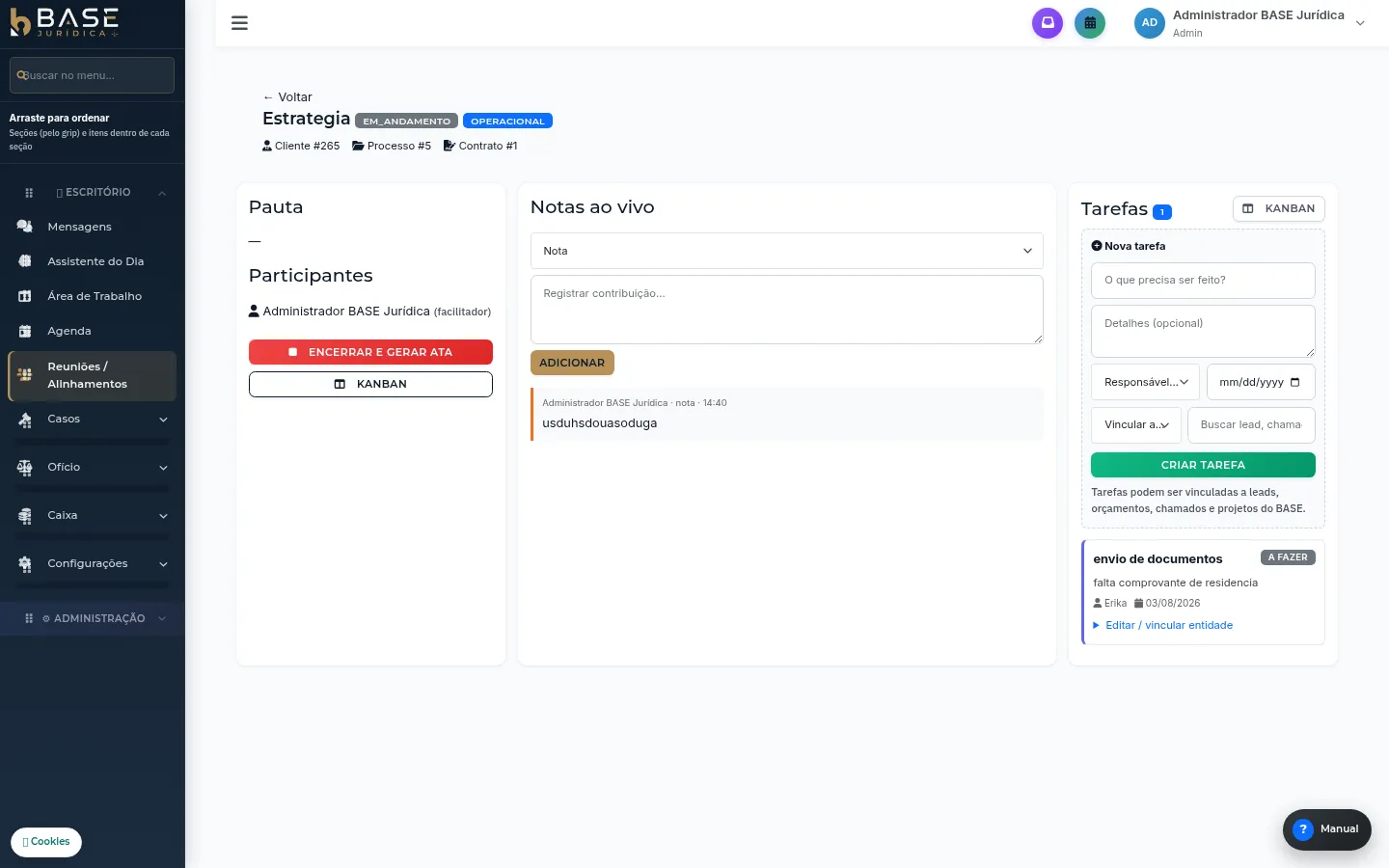Click ENCERRAR E GERAR ATA button
This screenshot has width=1389, height=868.
(370, 352)
